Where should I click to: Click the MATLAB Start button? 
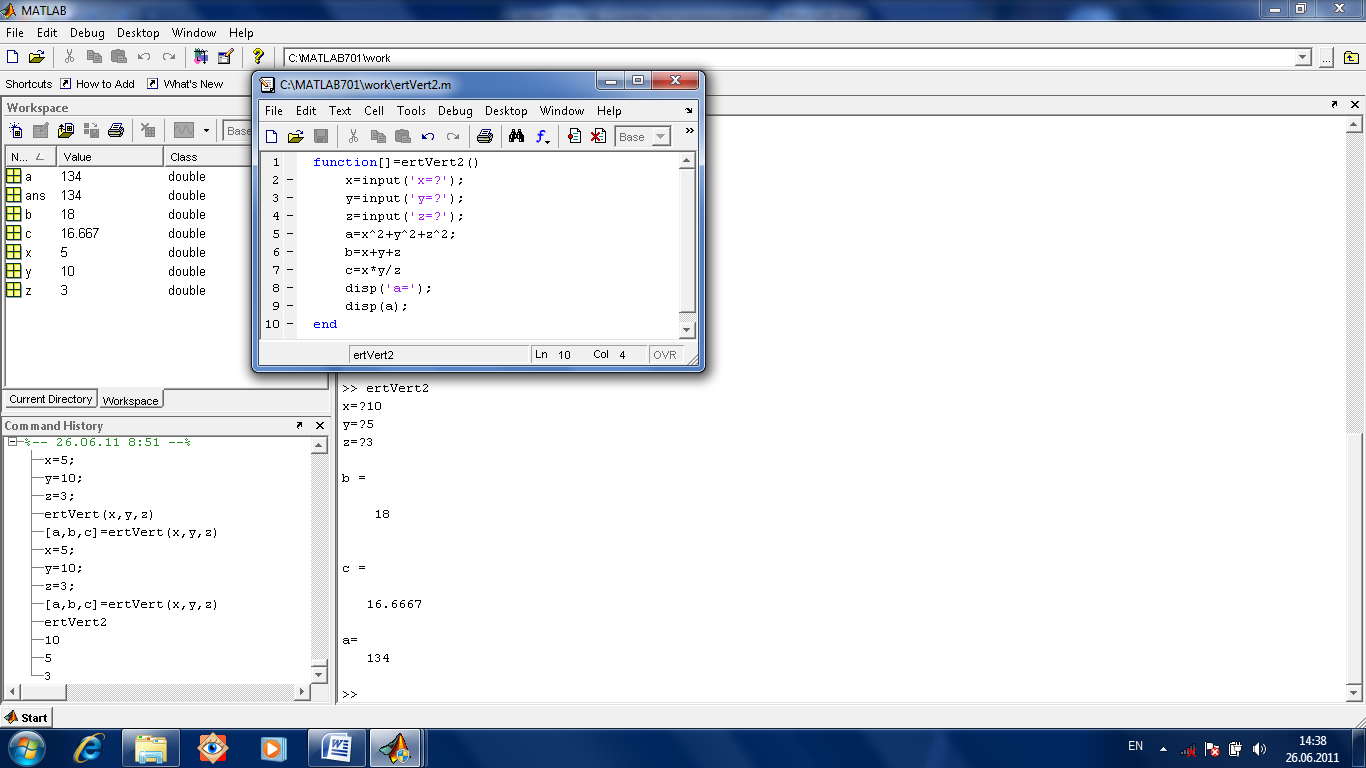click(x=27, y=717)
